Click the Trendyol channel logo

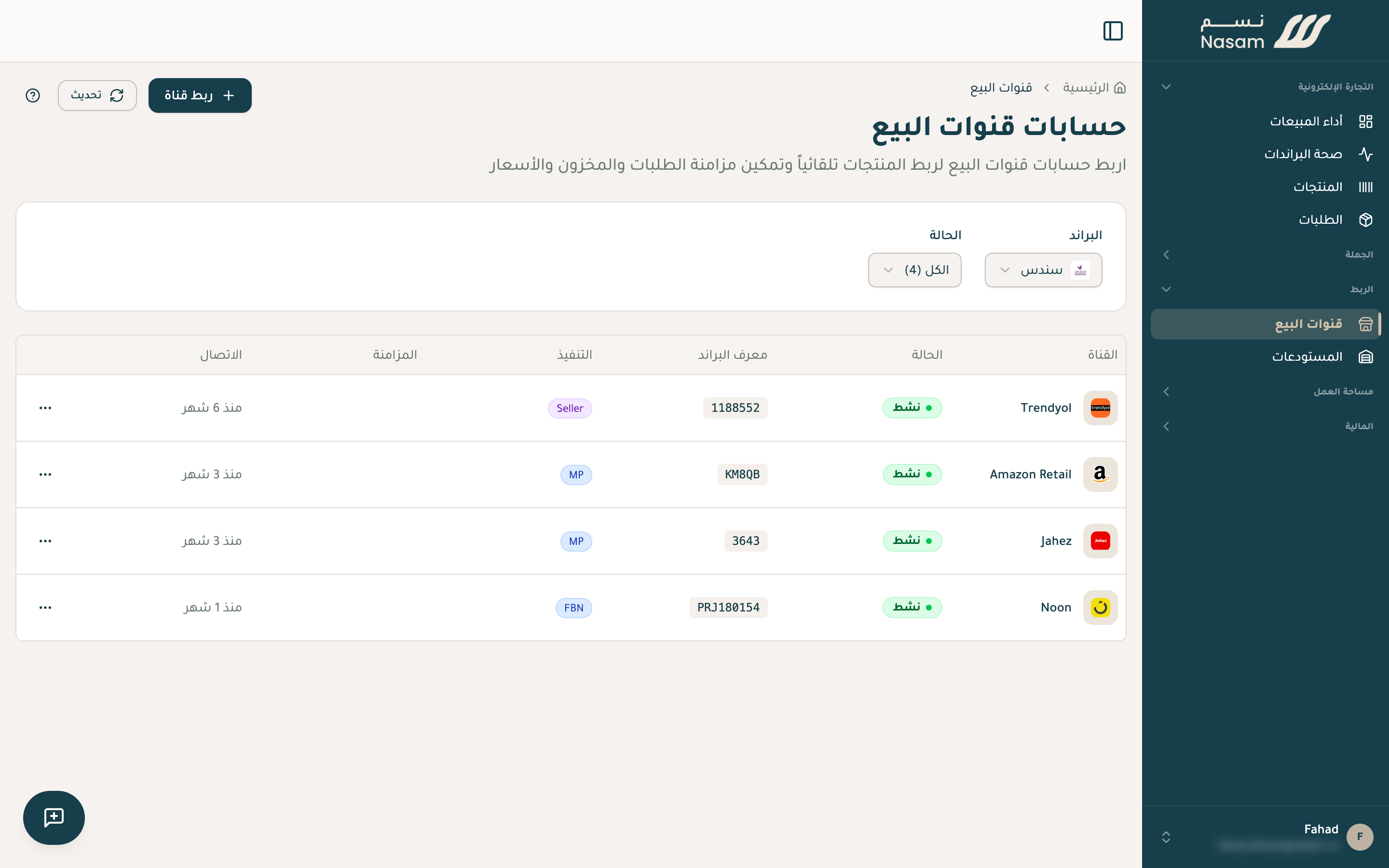[x=1100, y=408]
